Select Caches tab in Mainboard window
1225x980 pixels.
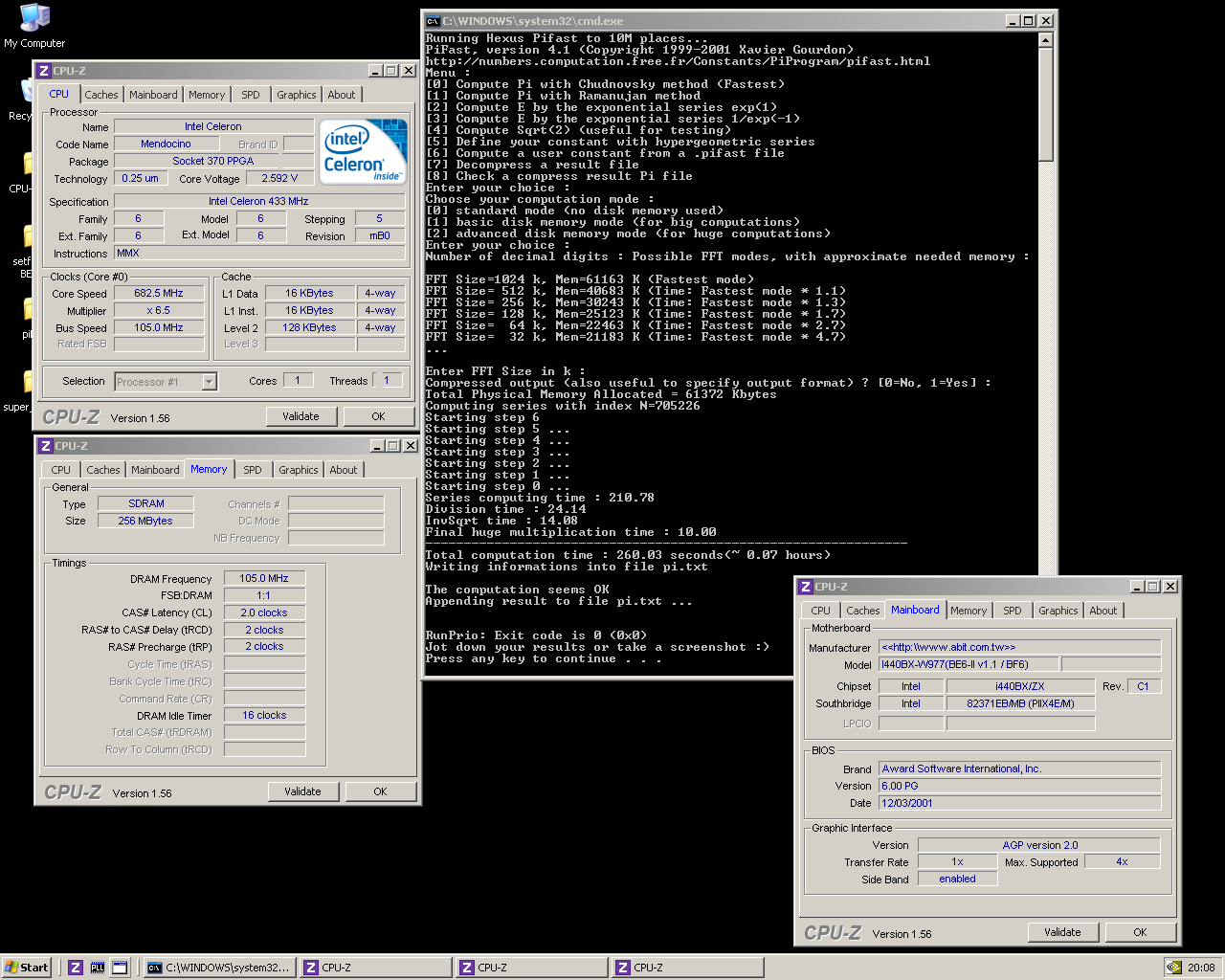[863, 611]
